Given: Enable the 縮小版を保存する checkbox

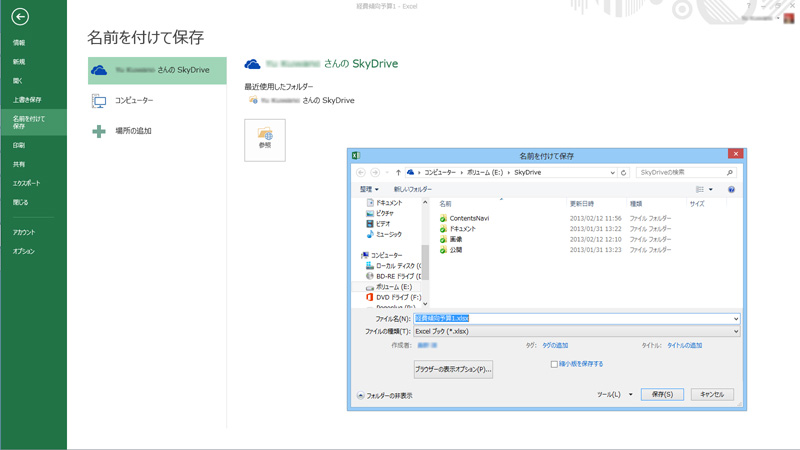Looking at the screenshot, I should click(x=555, y=364).
